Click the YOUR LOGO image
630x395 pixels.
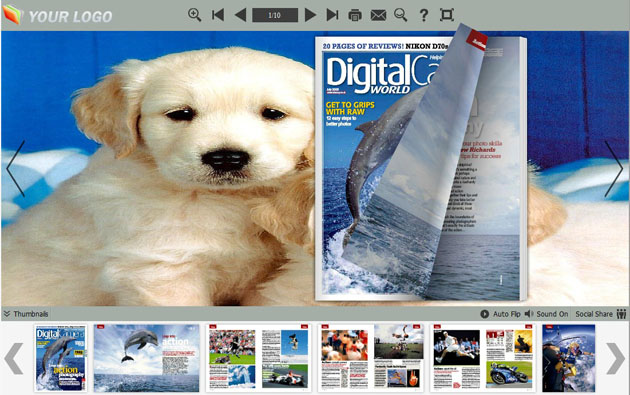57,15
